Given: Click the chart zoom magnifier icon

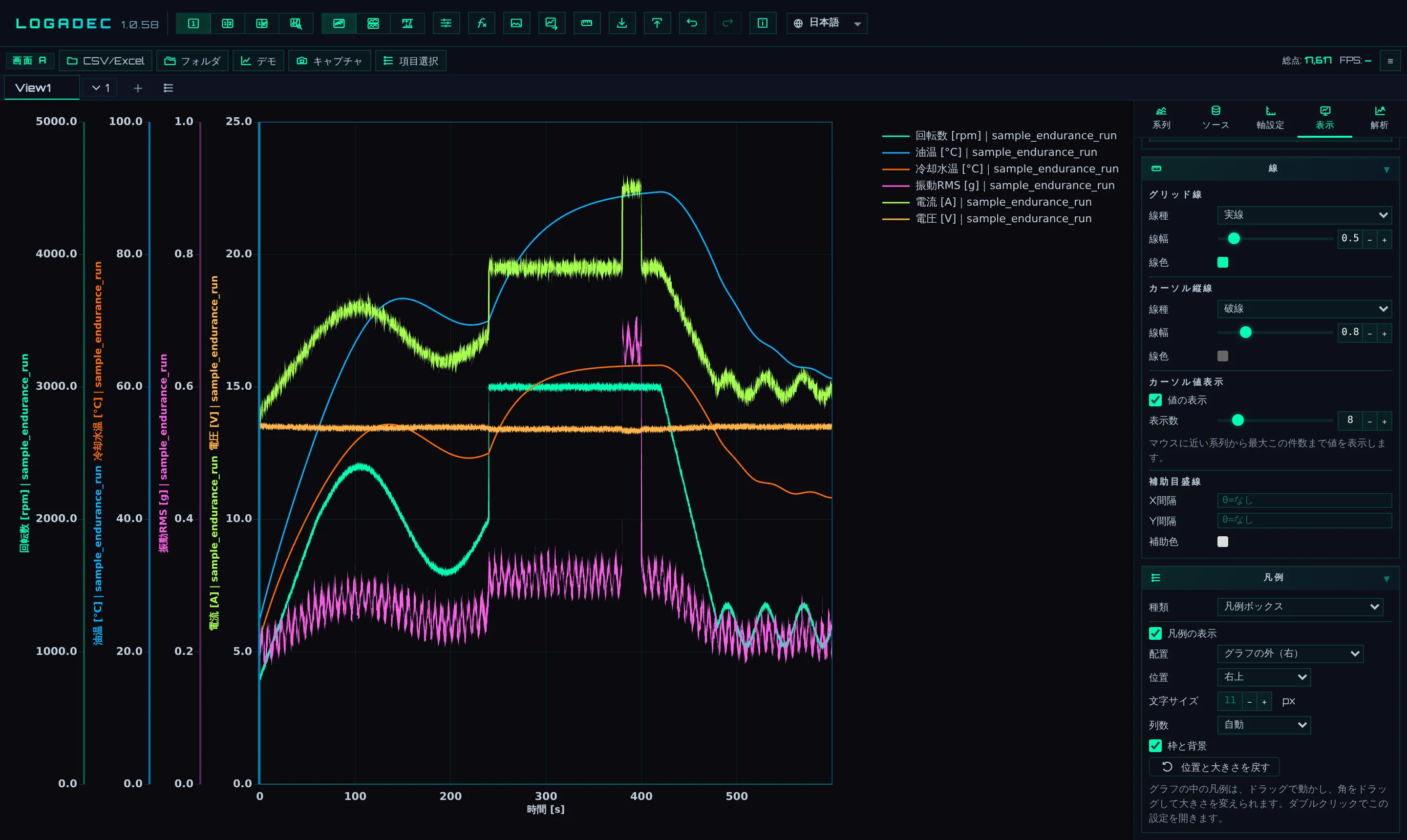Looking at the screenshot, I should coord(296,23).
